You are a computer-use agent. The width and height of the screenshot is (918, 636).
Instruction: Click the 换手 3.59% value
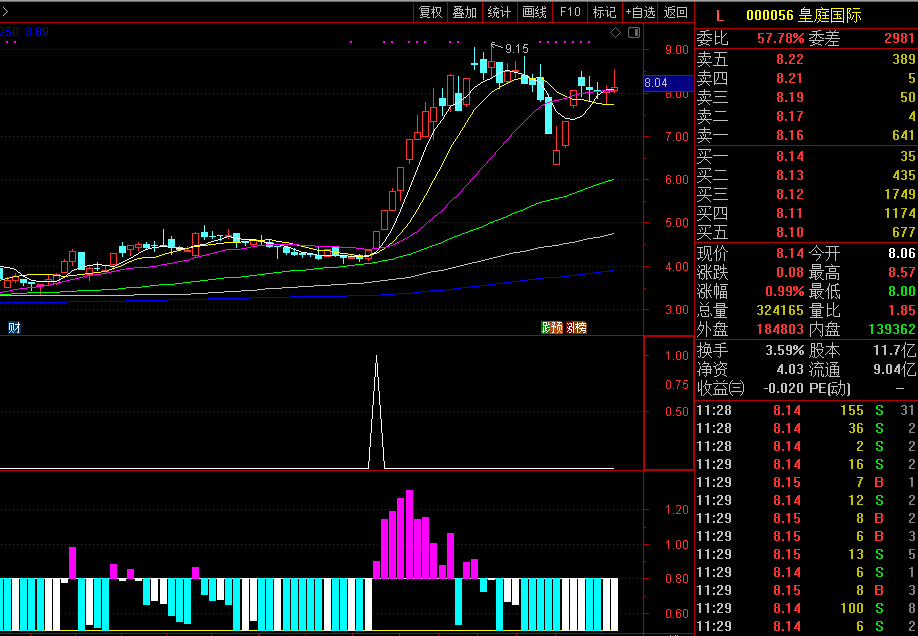785,351
